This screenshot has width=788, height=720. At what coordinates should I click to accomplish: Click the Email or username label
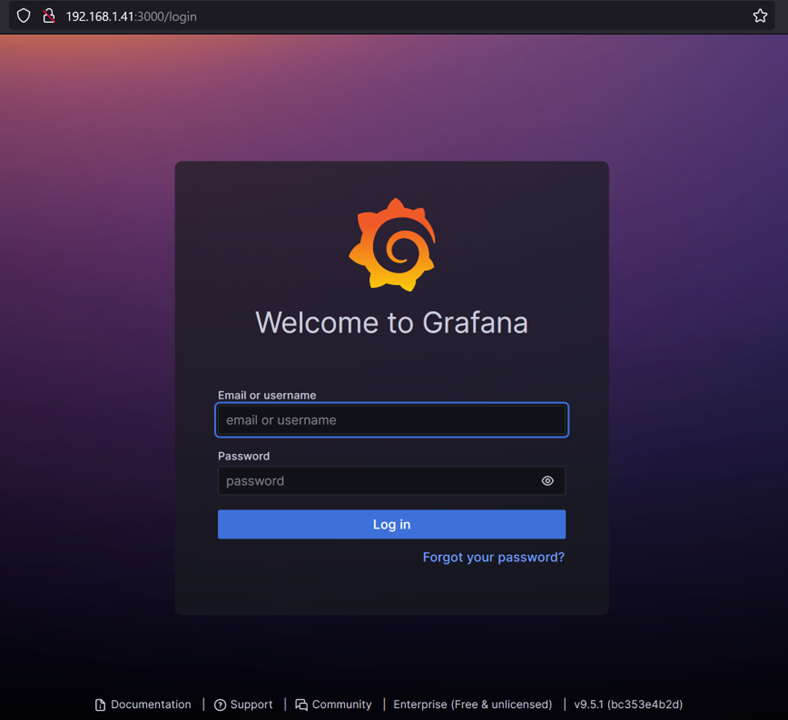[x=267, y=395]
